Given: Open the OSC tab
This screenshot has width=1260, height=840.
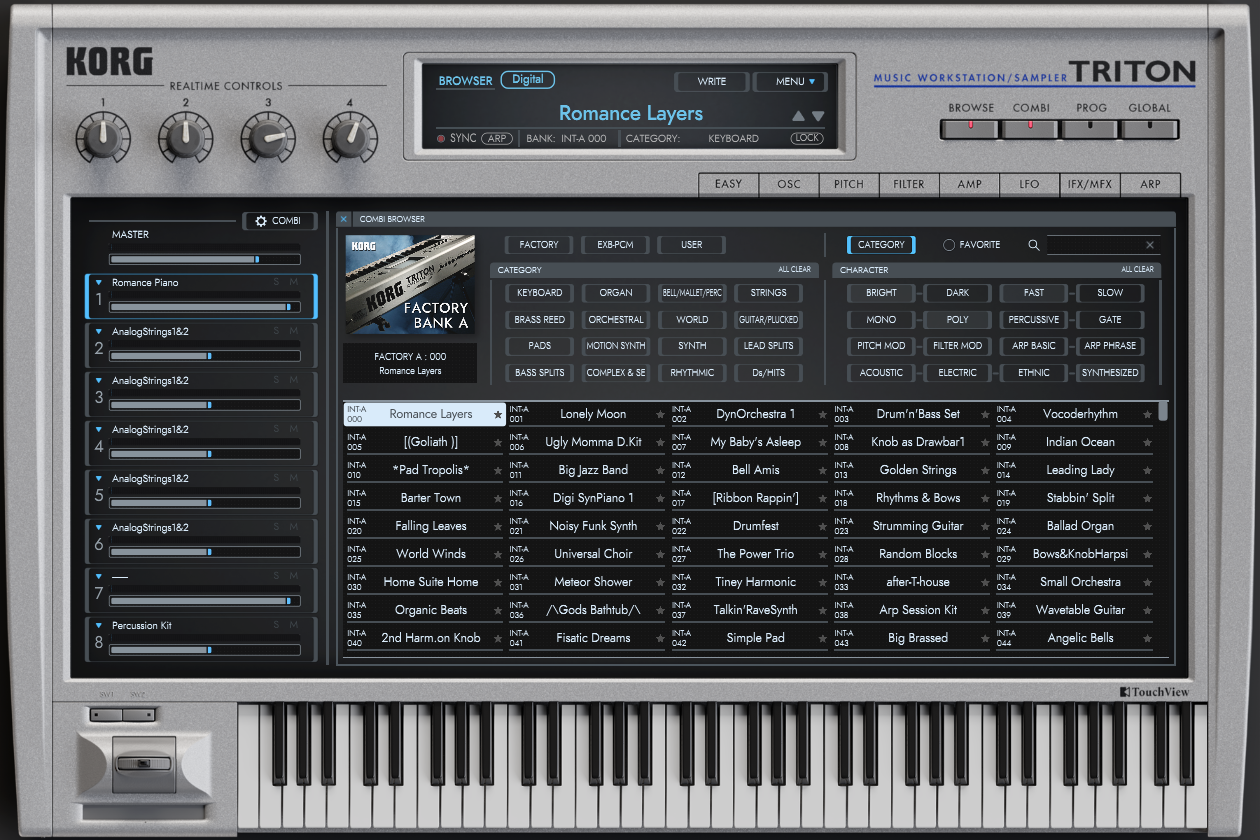Looking at the screenshot, I should pyautogui.click(x=789, y=184).
